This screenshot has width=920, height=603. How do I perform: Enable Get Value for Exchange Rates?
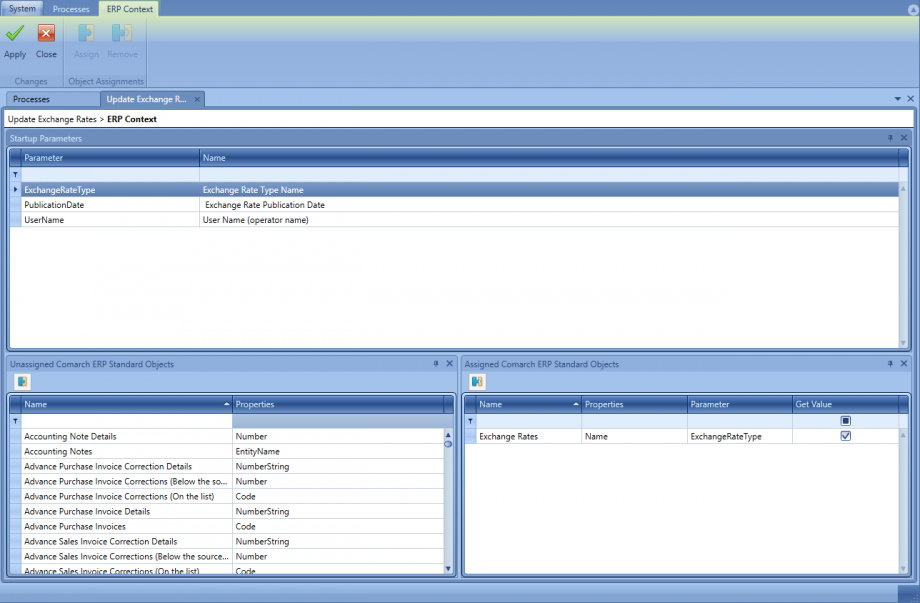(x=846, y=435)
